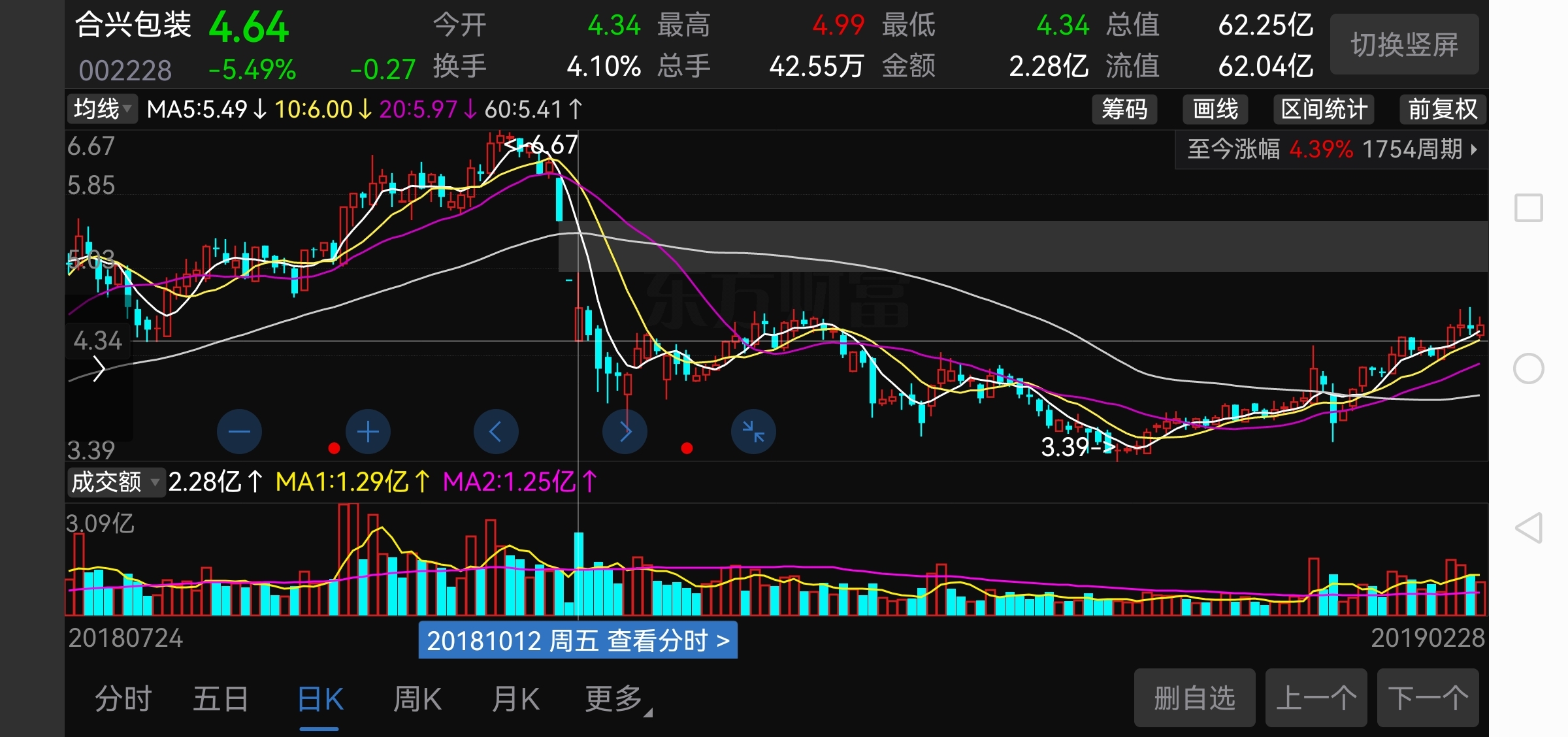
Task: Toggle 筹码 chip distribution view
Action: click(x=1124, y=109)
